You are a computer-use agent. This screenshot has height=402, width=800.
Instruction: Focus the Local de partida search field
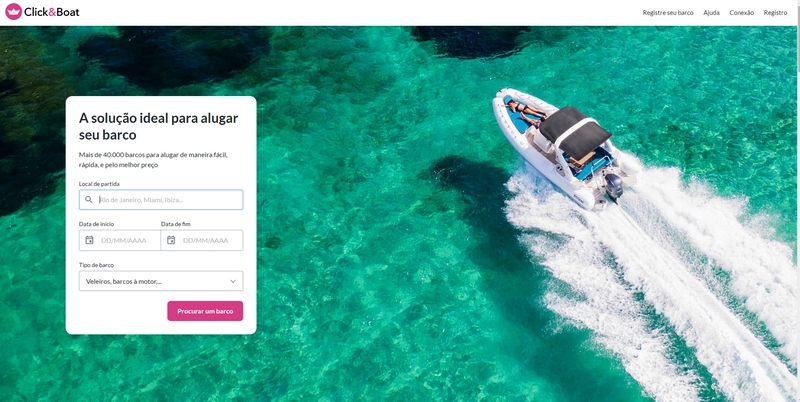(x=161, y=199)
